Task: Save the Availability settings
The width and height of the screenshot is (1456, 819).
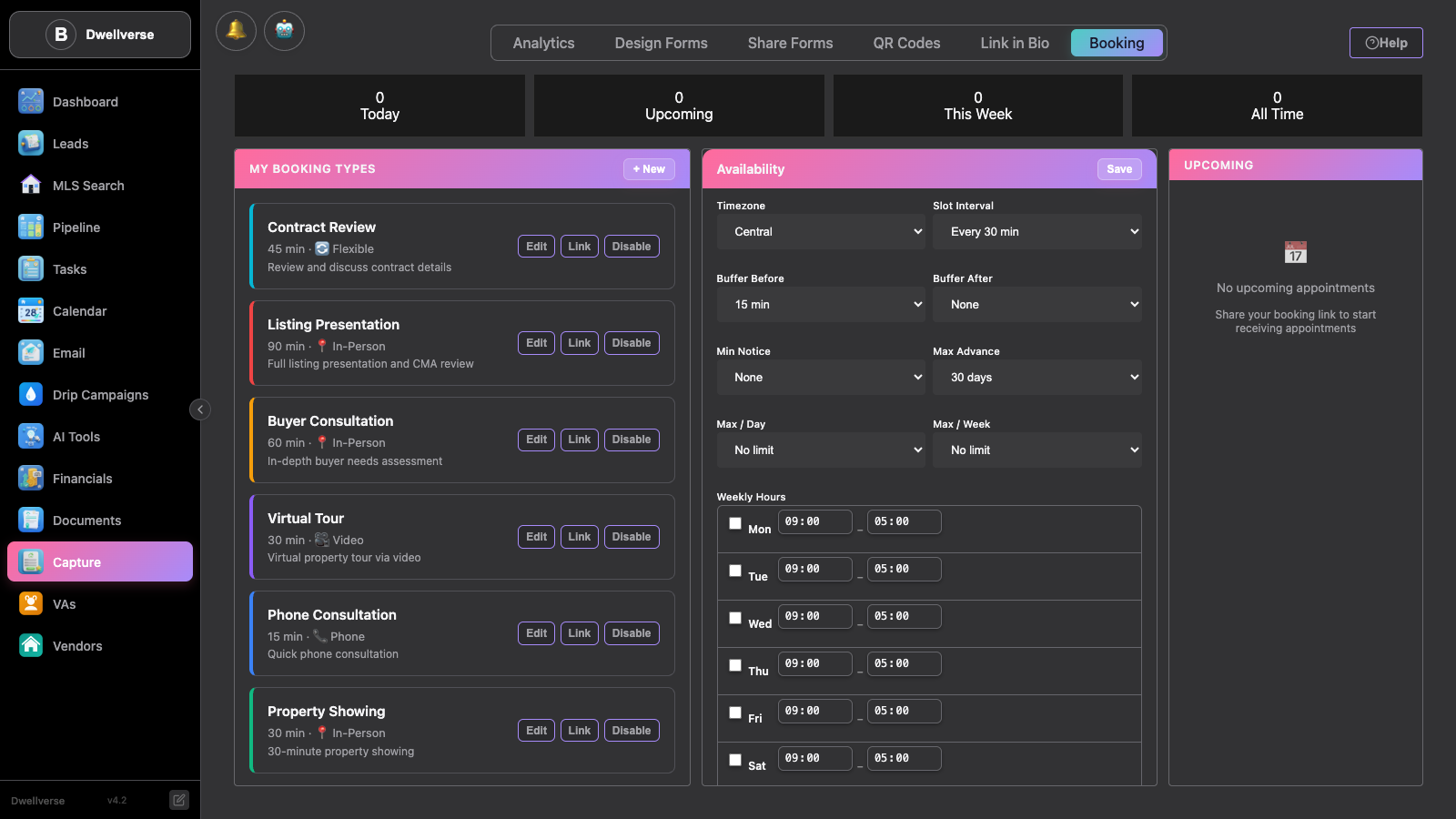Action: [x=1118, y=169]
